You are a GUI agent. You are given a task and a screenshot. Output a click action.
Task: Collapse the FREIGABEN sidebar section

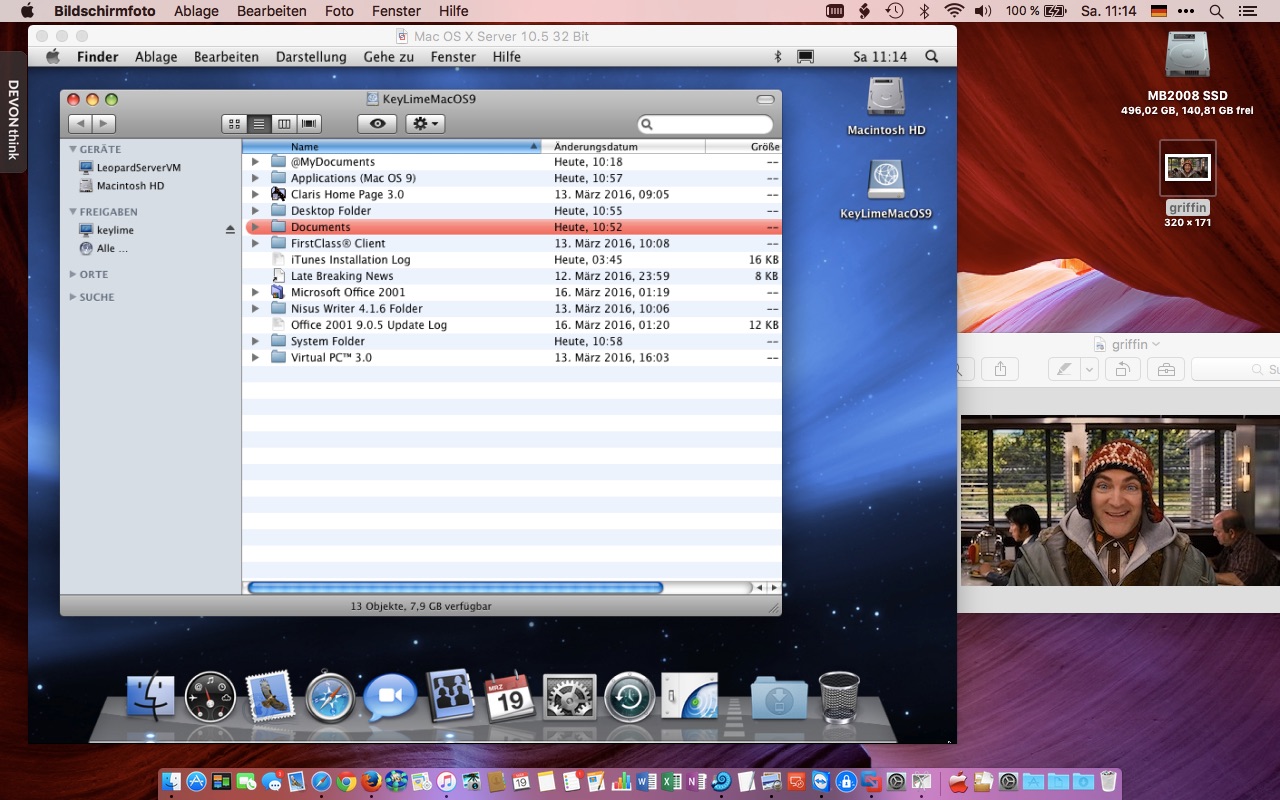73,212
